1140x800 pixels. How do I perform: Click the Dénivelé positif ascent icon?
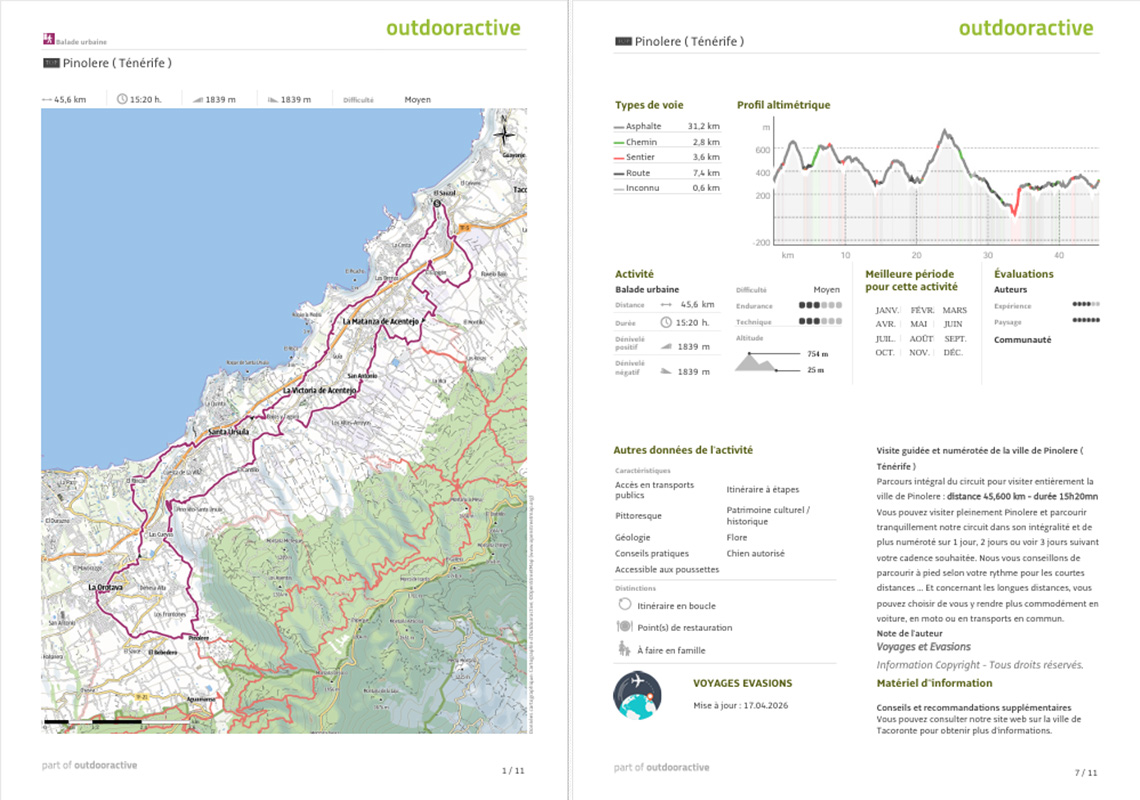pyautogui.click(x=666, y=347)
